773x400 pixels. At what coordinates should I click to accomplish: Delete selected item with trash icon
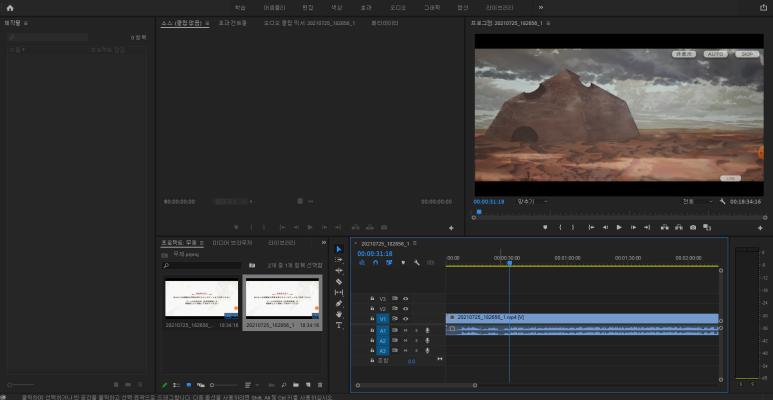coord(319,385)
